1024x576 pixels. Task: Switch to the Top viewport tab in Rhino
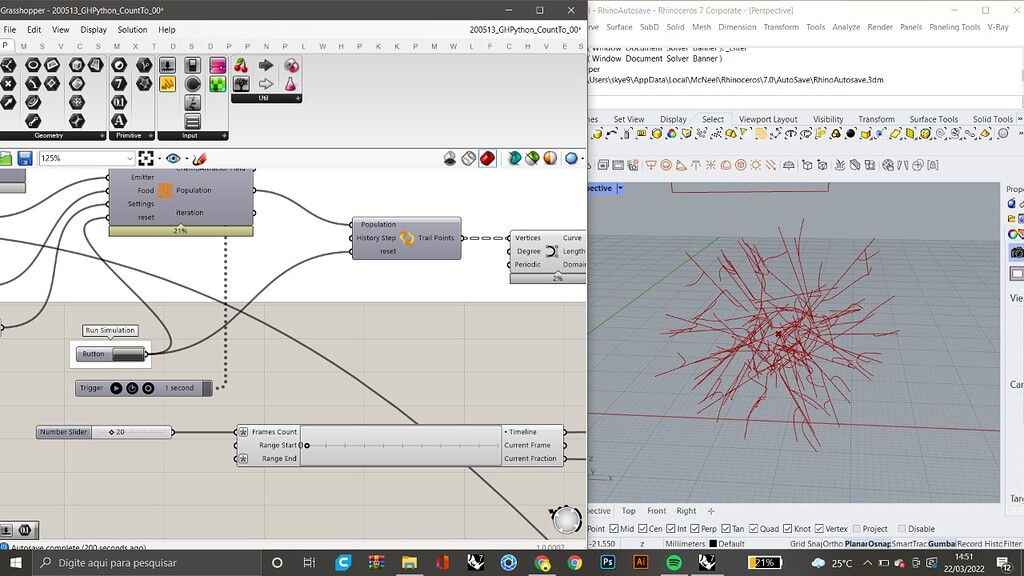(x=626, y=511)
